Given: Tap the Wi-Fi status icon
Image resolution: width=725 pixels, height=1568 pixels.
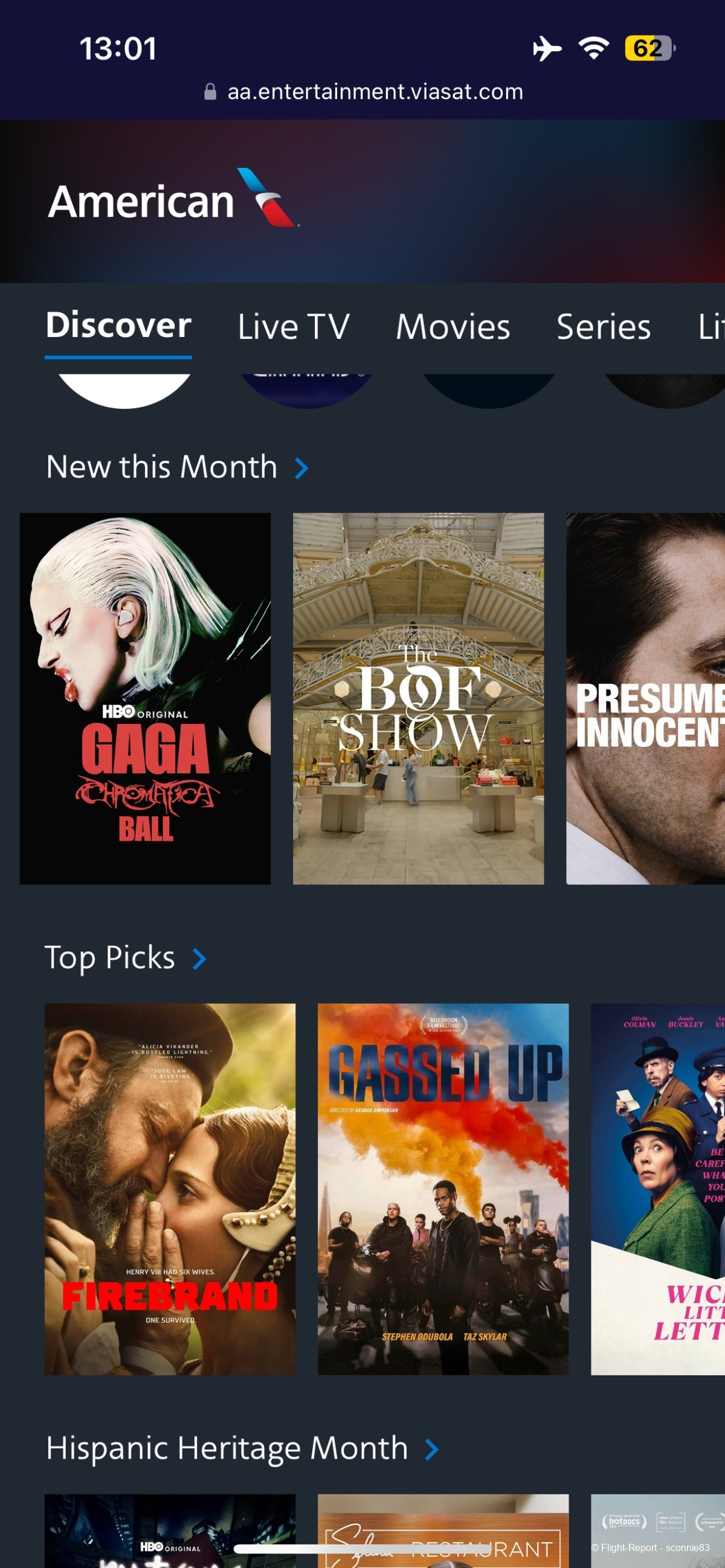Looking at the screenshot, I should coord(593,48).
